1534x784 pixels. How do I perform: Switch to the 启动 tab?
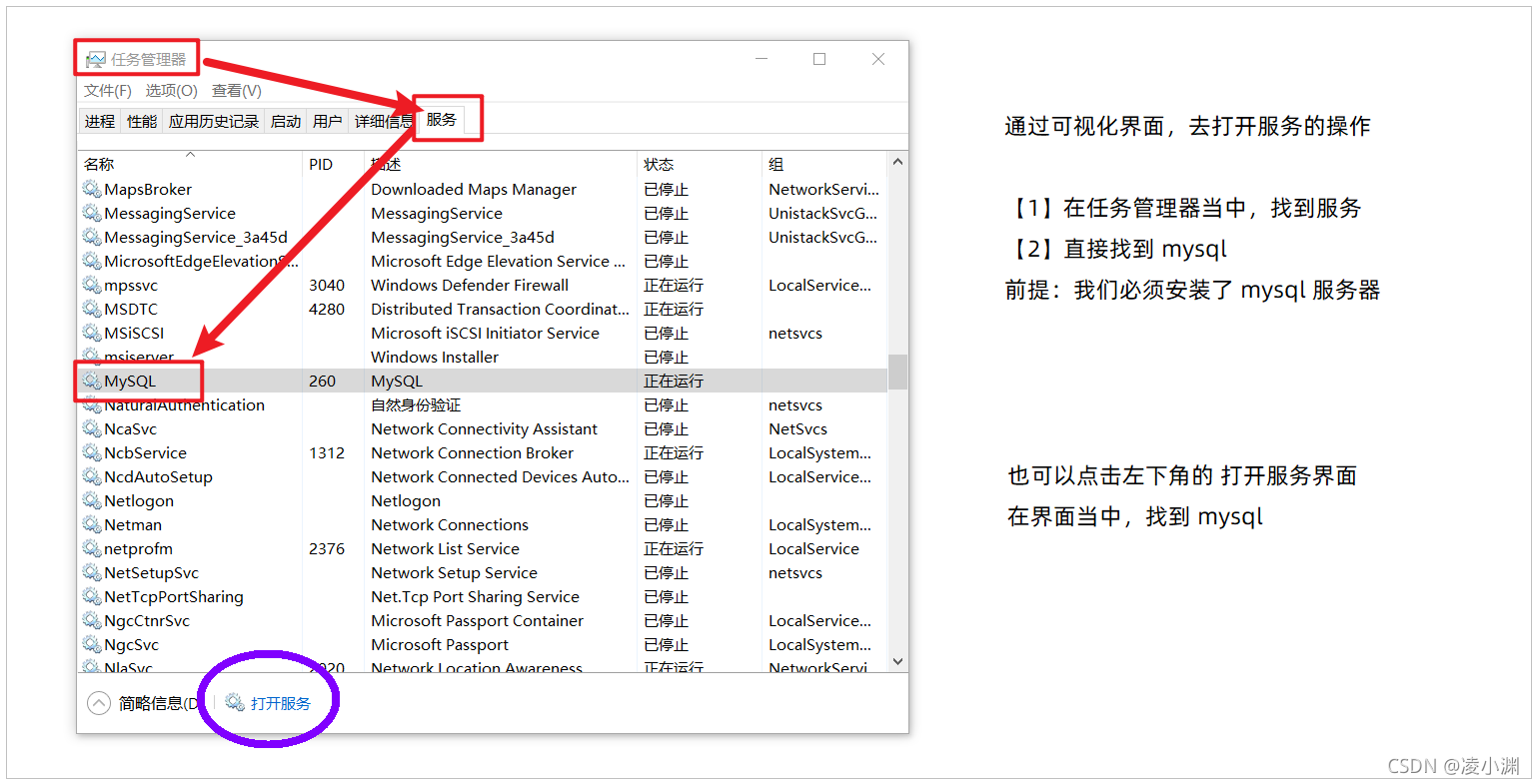(x=286, y=121)
